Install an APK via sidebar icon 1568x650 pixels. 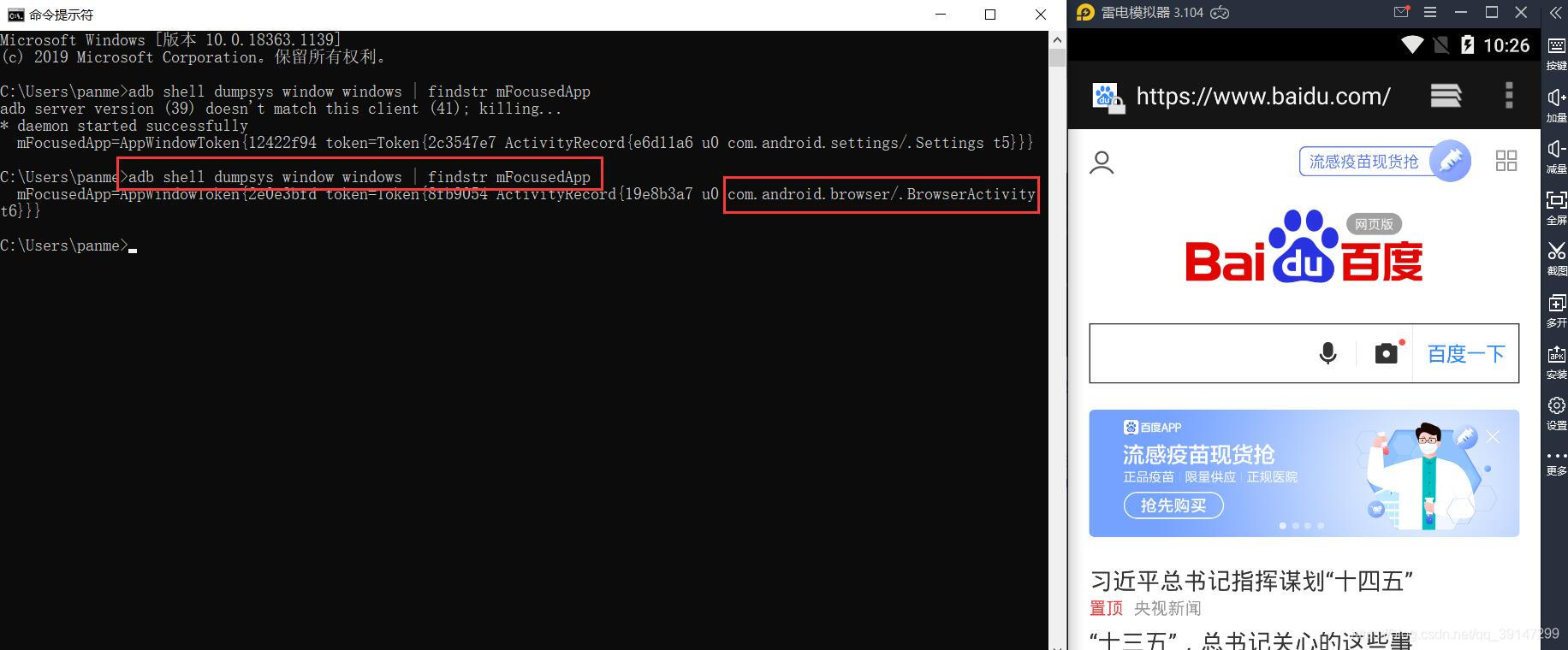point(1556,361)
